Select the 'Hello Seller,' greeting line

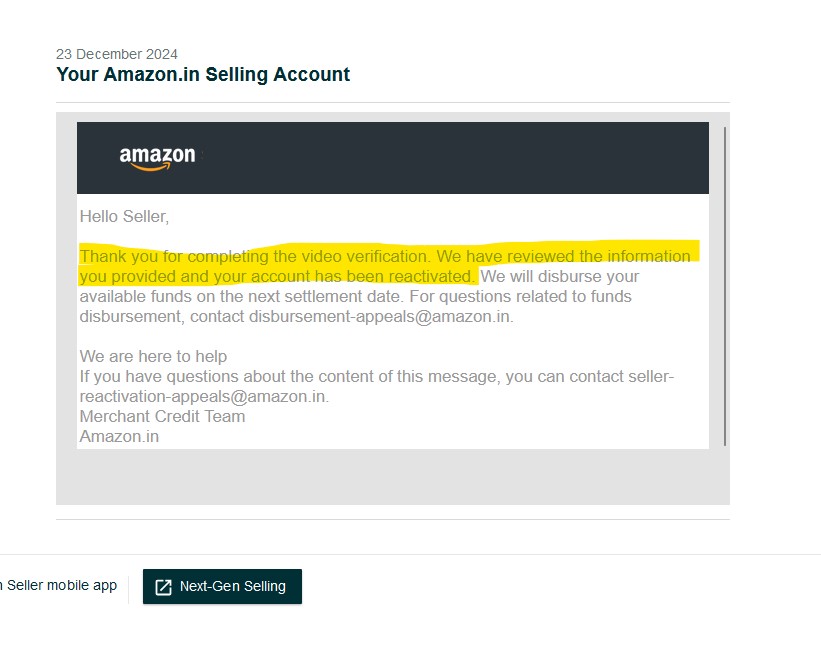click(122, 216)
